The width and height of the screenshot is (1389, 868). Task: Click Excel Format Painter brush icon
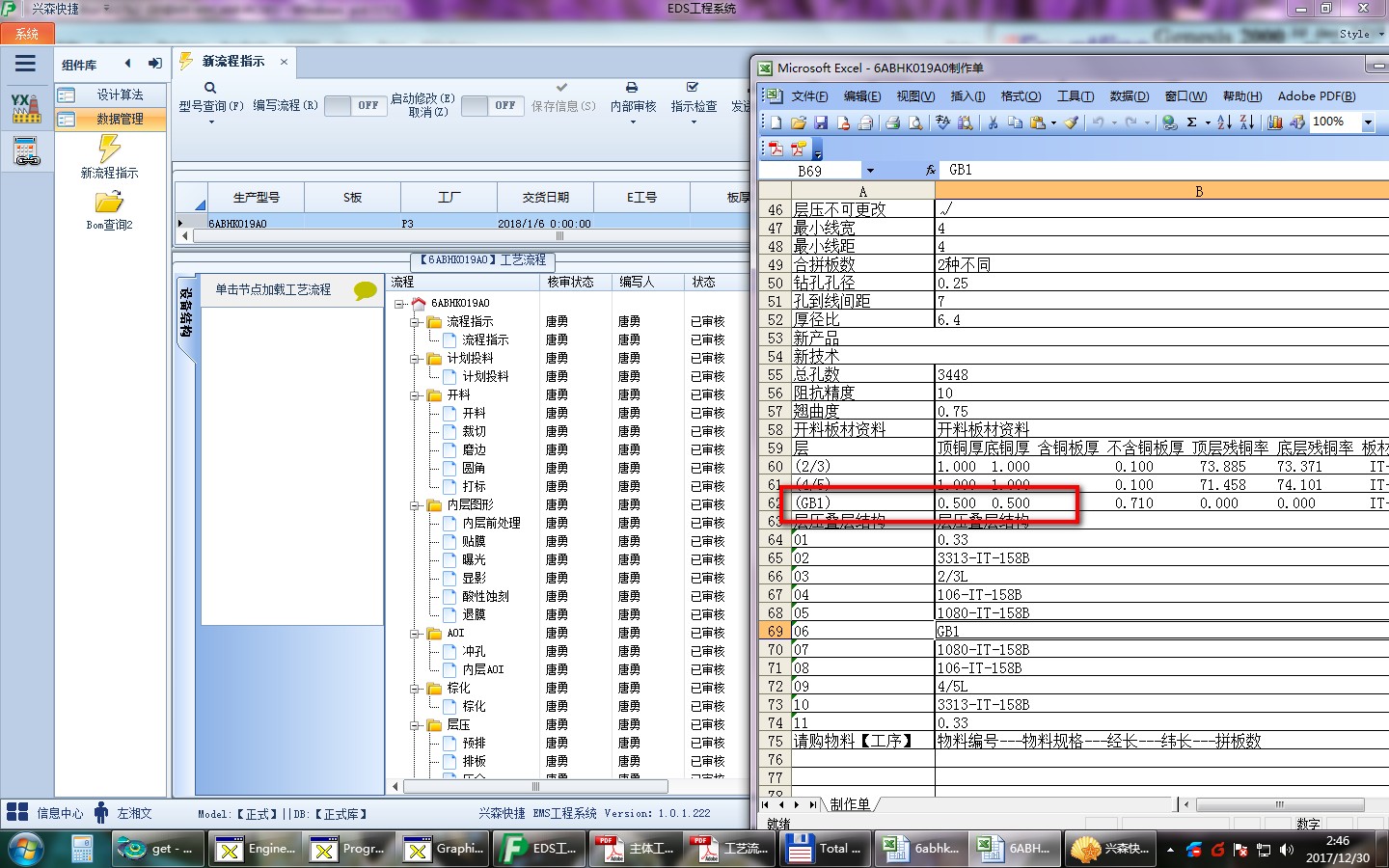click(1071, 122)
